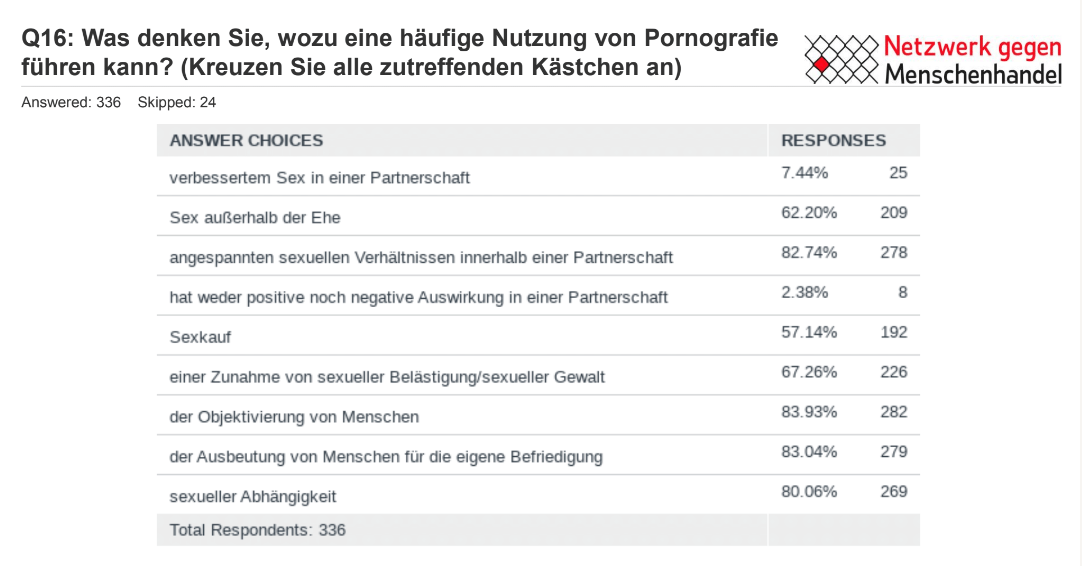Click 'der Objektivierung von Menschen' answer
Screen dimensions: 1082x566
click(294, 416)
